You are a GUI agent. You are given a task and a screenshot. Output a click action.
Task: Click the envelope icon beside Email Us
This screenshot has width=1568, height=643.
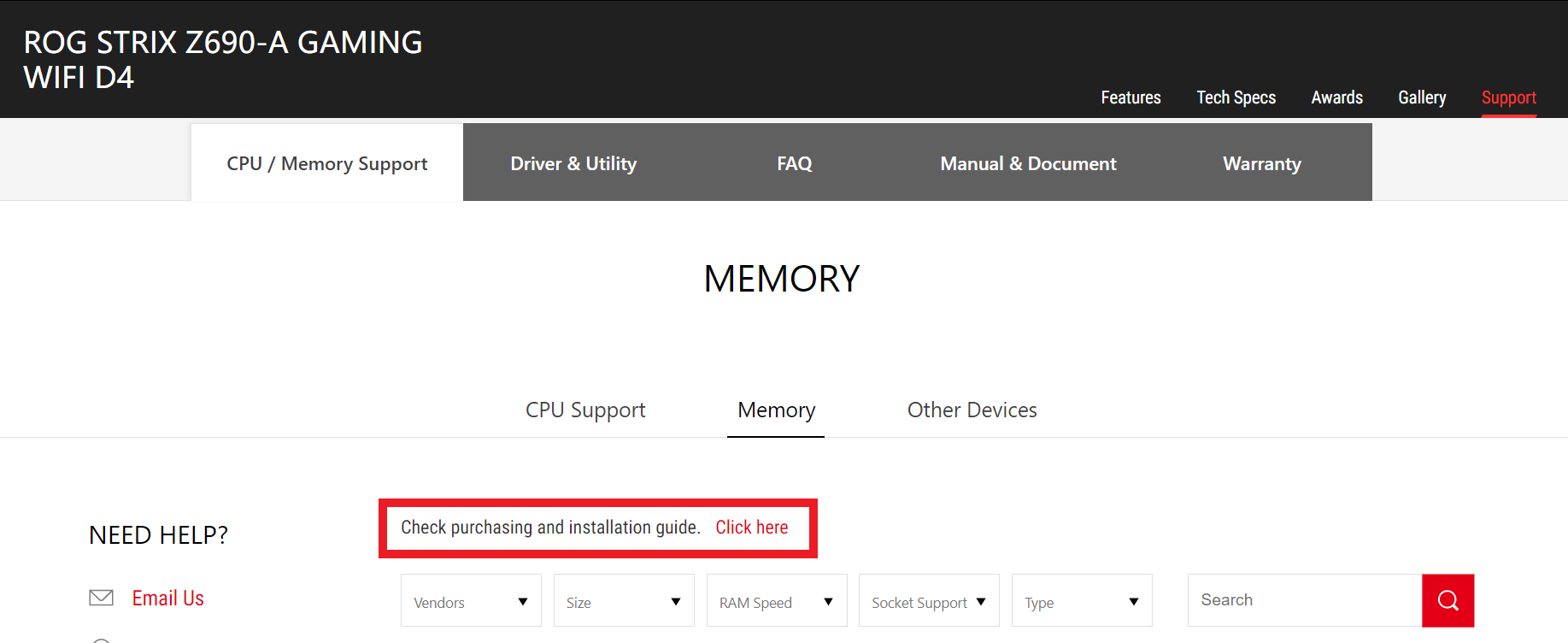[102, 598]
